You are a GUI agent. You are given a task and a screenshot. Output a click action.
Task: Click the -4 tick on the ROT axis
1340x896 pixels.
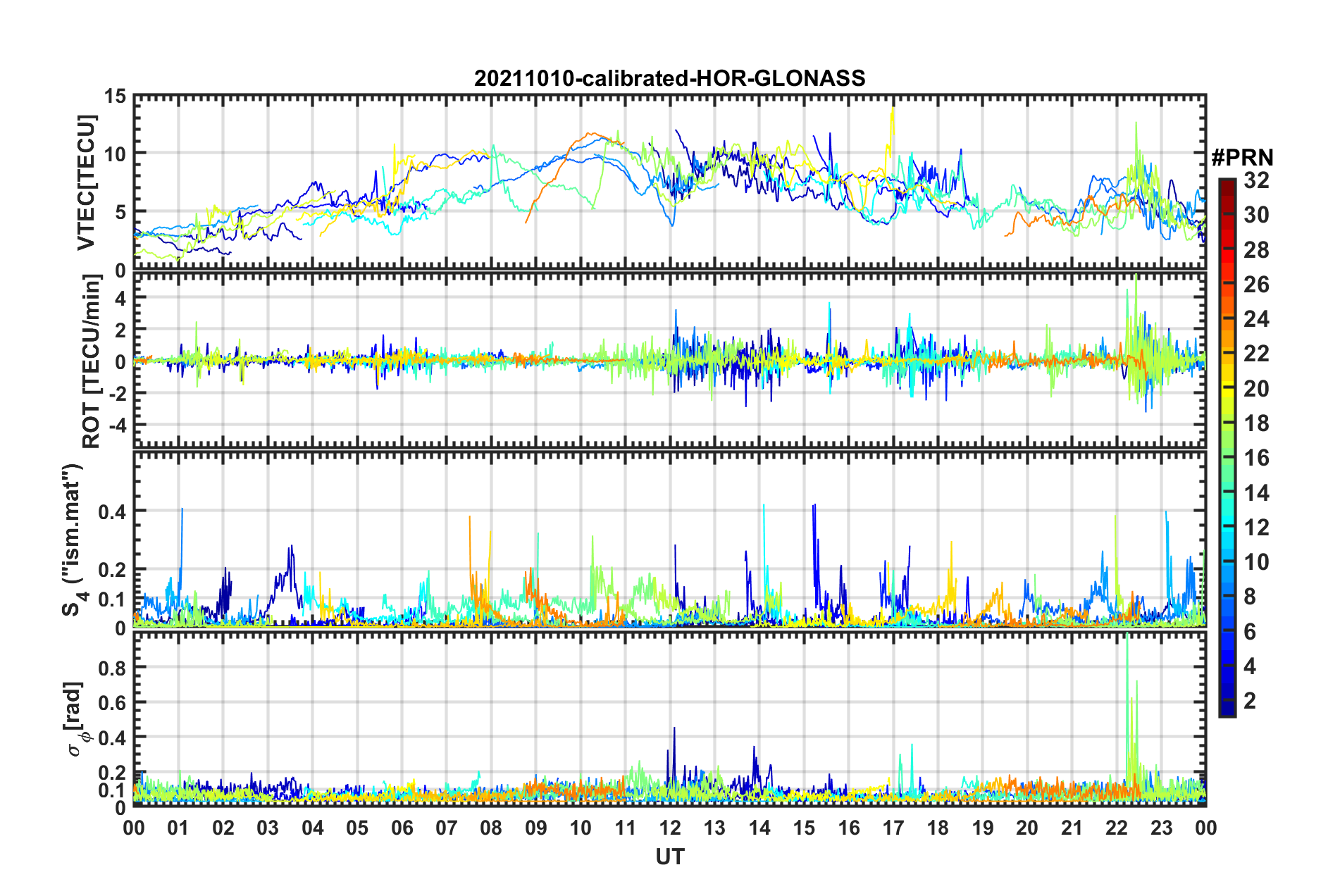(116, 425)
